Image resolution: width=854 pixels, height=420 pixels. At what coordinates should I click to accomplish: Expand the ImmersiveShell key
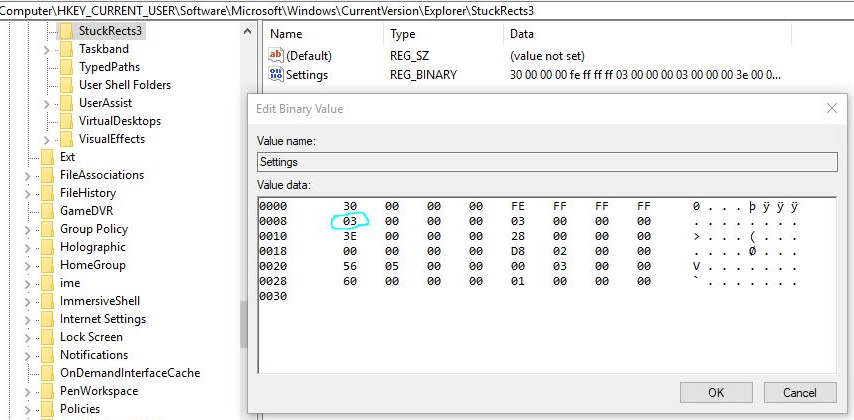click(27, 301)
